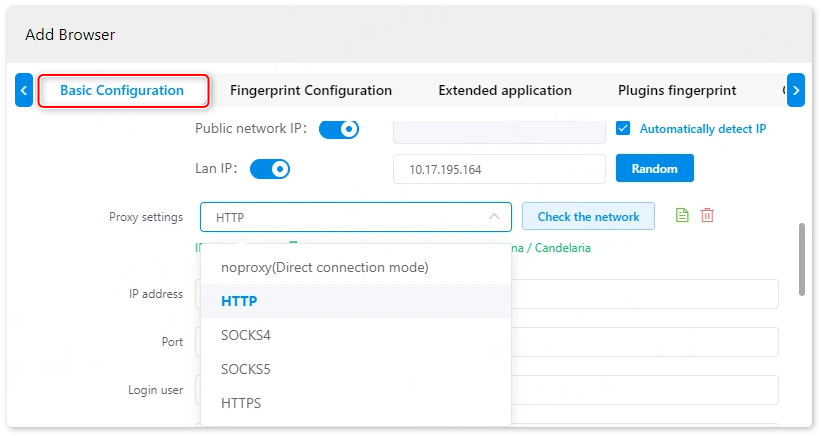
Task: Select HTTPS proxy type option
Action: (x=241, y=403)
